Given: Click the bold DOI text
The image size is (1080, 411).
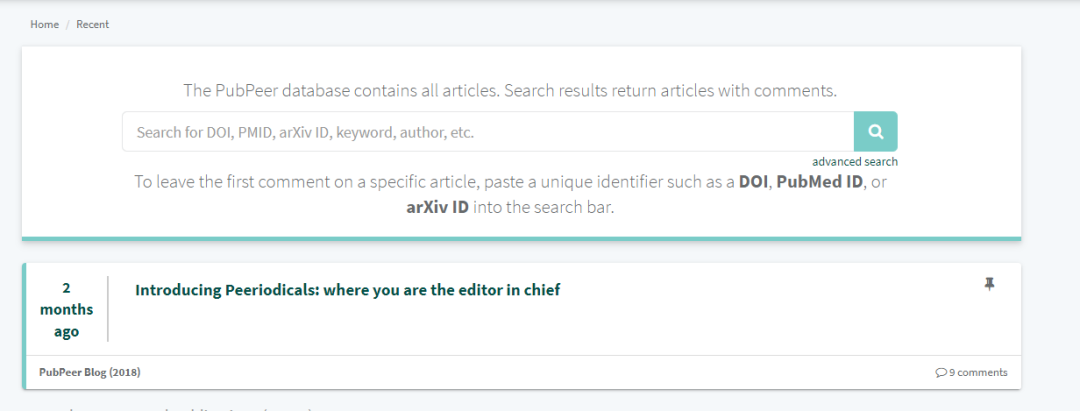Looking at the screenshot, I should coord(753,183).
